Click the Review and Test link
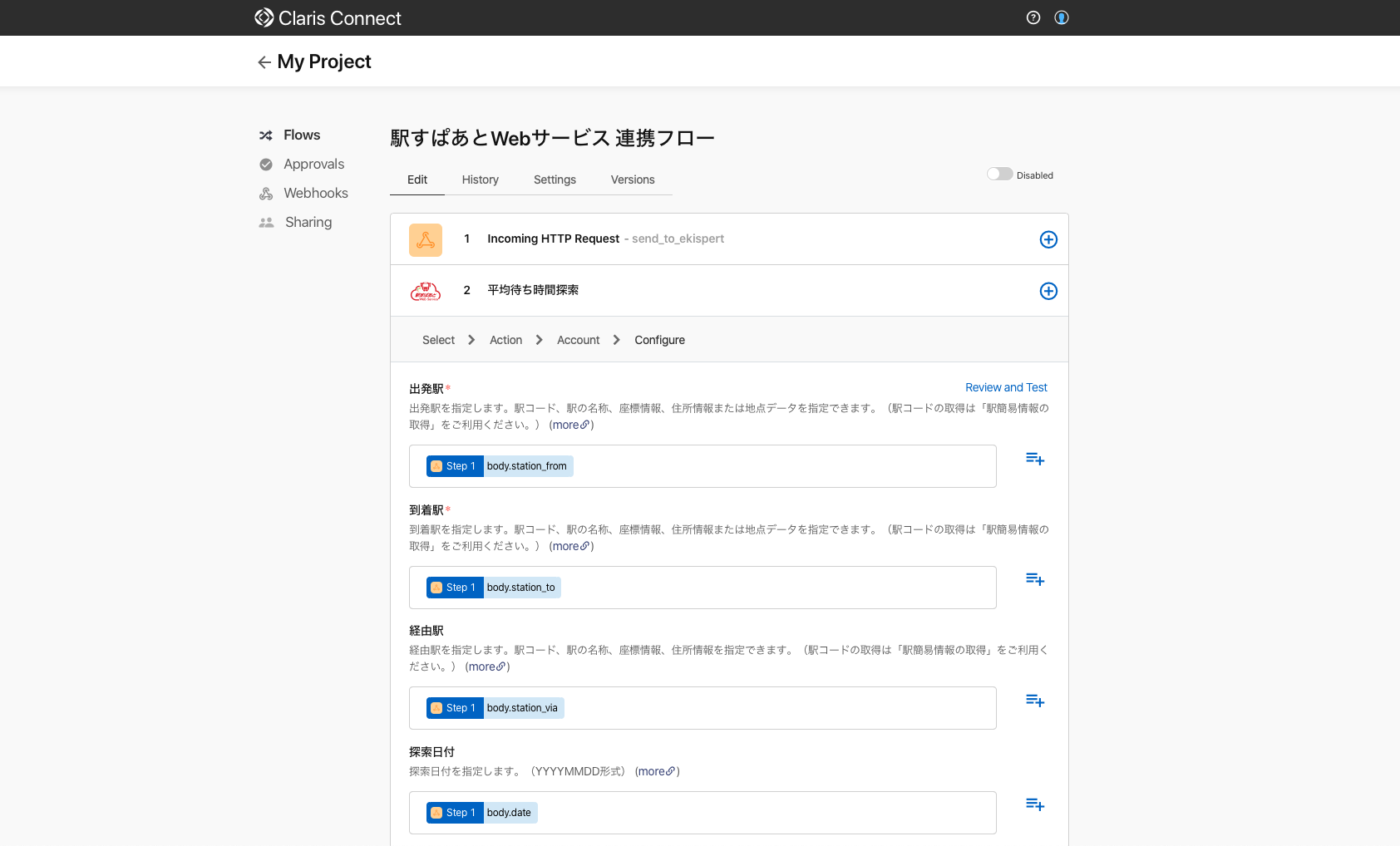The image size is (1400, 846). click(x=1006, y=387)
